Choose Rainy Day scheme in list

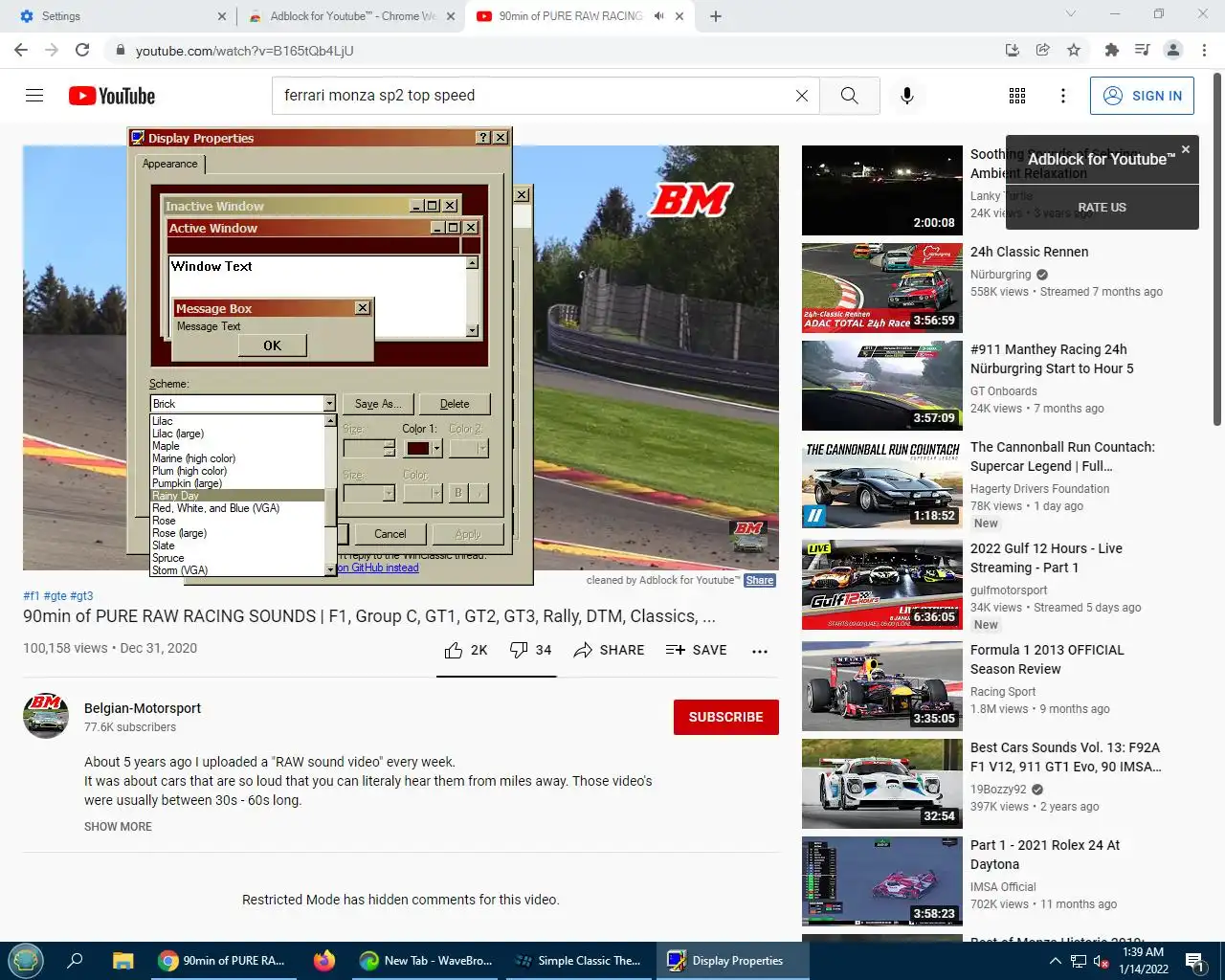237,496
